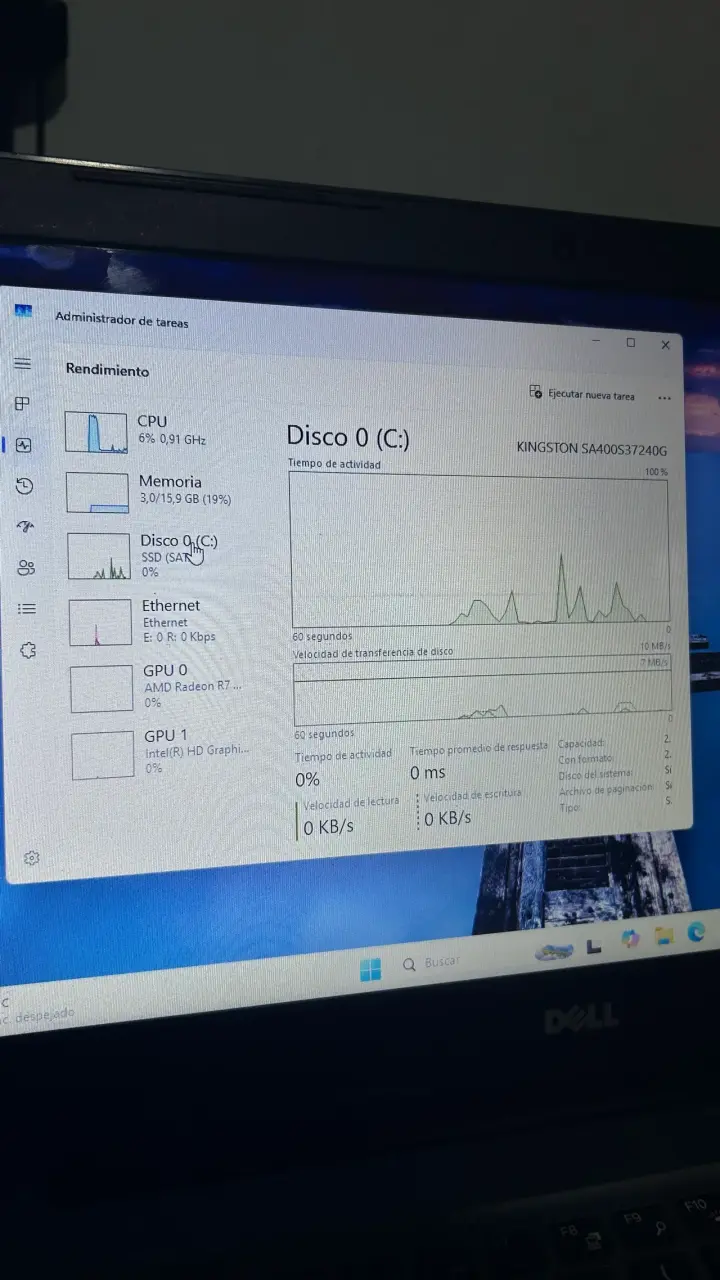Viewport: 720px width, 1280px height.
Task: Open the Users page icon
Action: point(27,568)
